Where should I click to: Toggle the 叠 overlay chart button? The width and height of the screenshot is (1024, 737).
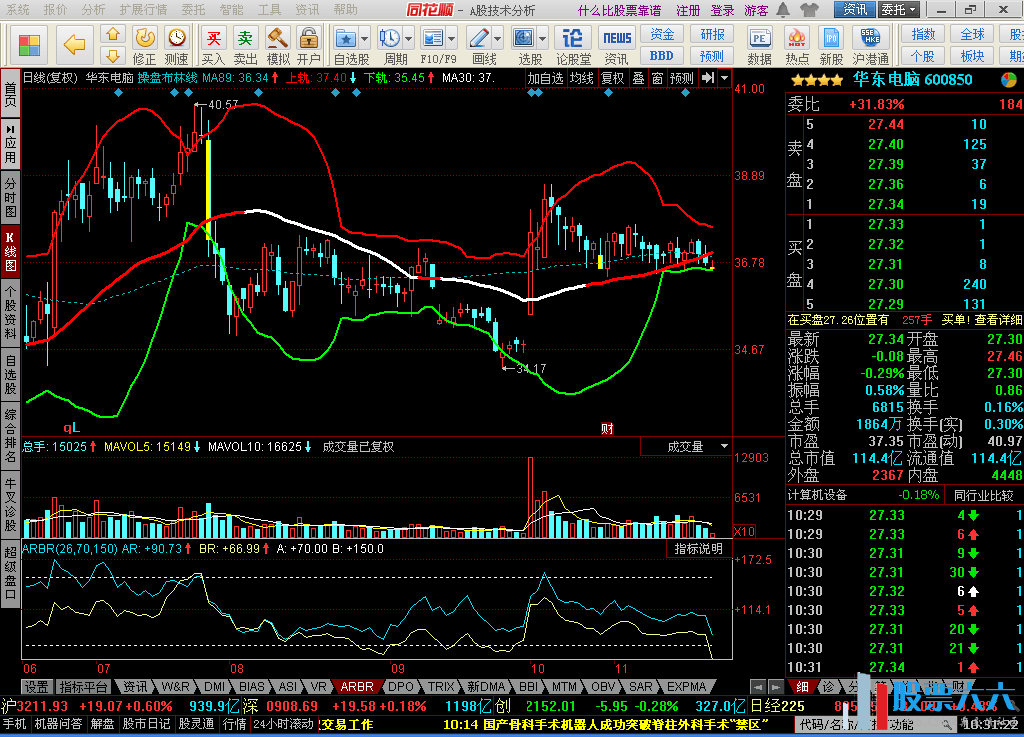click(638, 78)
